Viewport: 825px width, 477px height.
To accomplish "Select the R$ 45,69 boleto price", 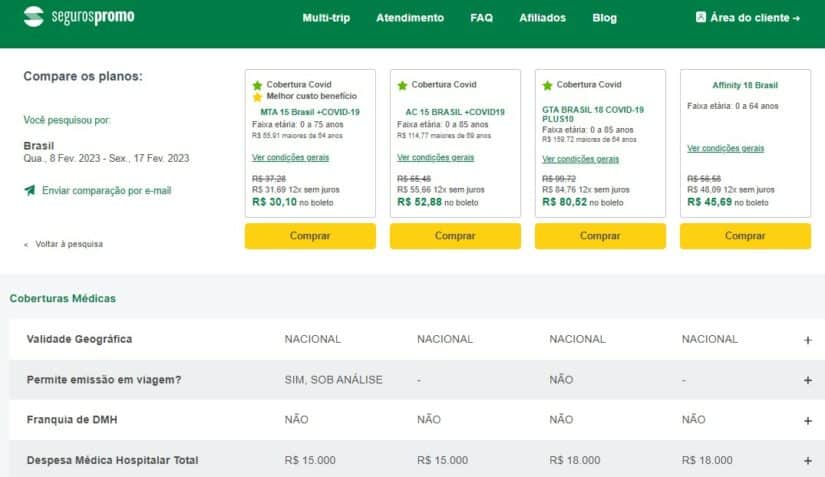I will point(709,202).
